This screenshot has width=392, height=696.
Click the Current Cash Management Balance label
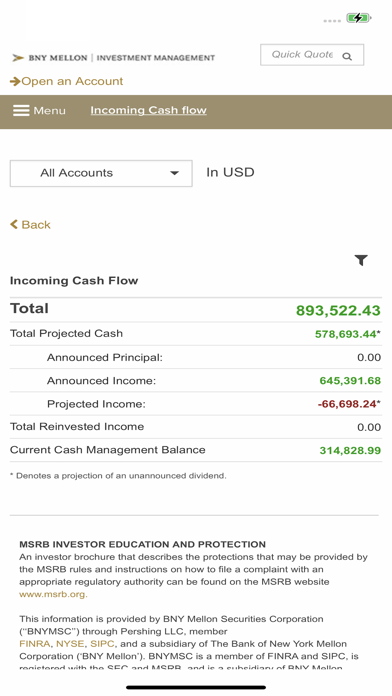coord(107,450)
